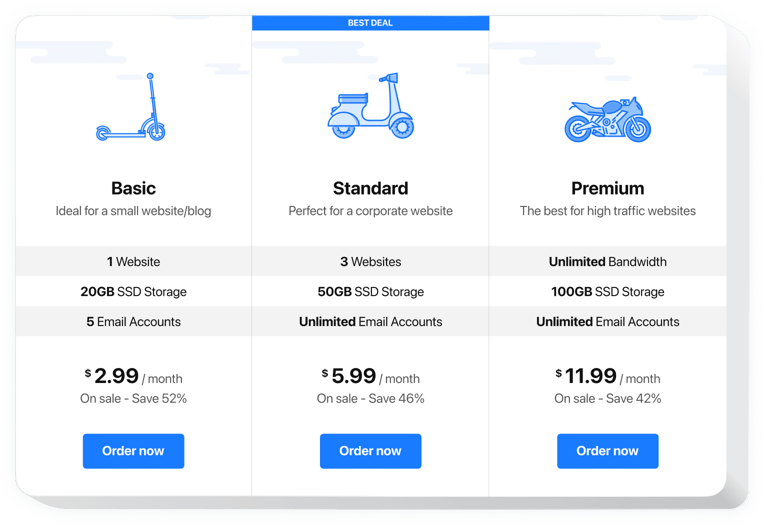Viewport: 766px width, 526px height.
Task: Click the $5.99 / month price
Action: click(370, 377)
